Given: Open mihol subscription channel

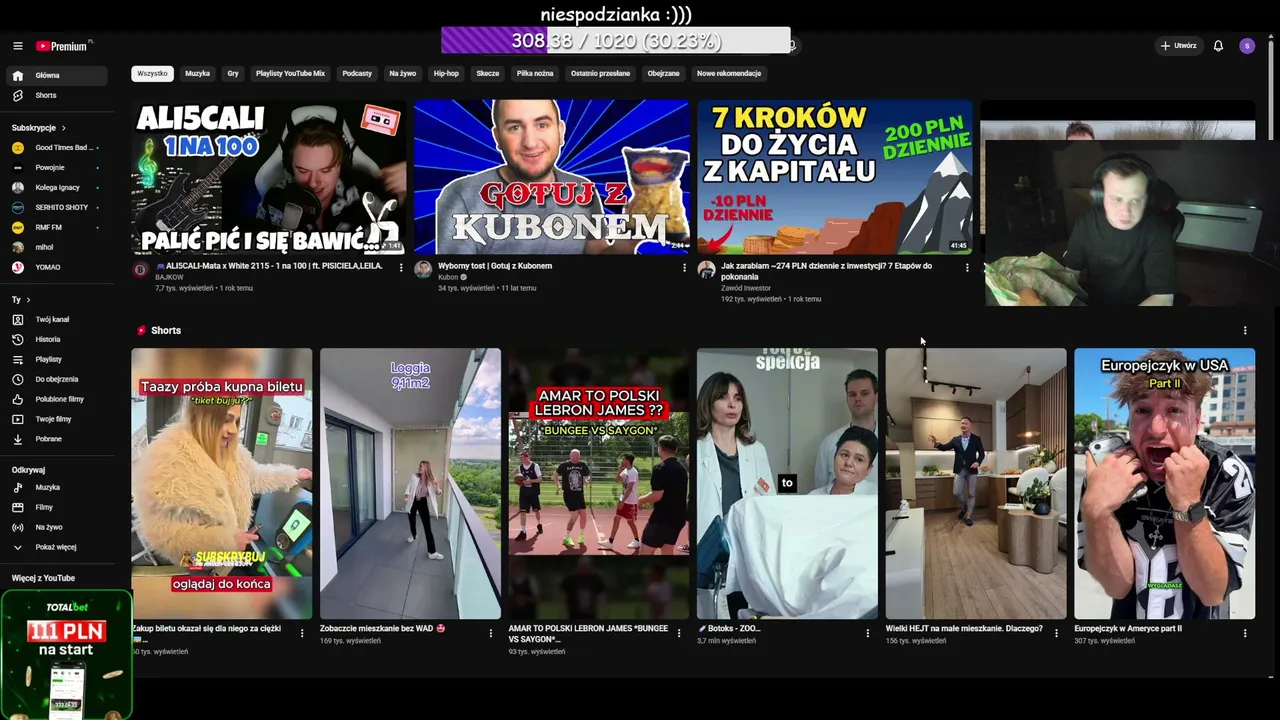Looking at the screenshot, I should [56, 247].
